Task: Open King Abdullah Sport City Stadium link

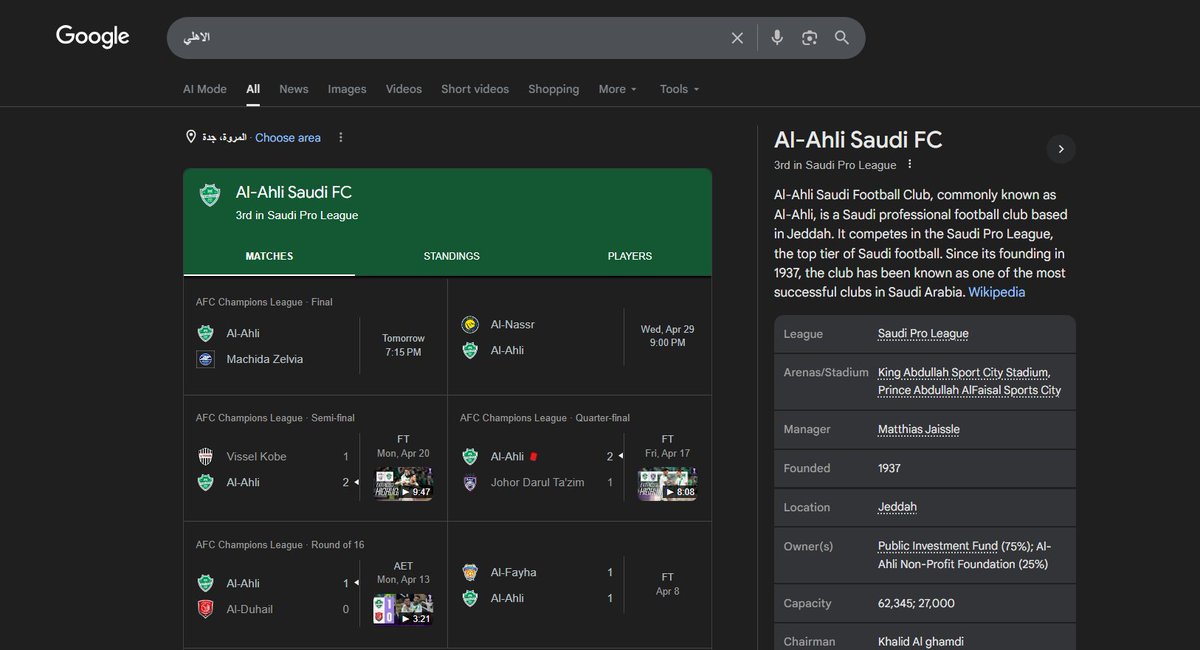Action: [x=964, y=372]
